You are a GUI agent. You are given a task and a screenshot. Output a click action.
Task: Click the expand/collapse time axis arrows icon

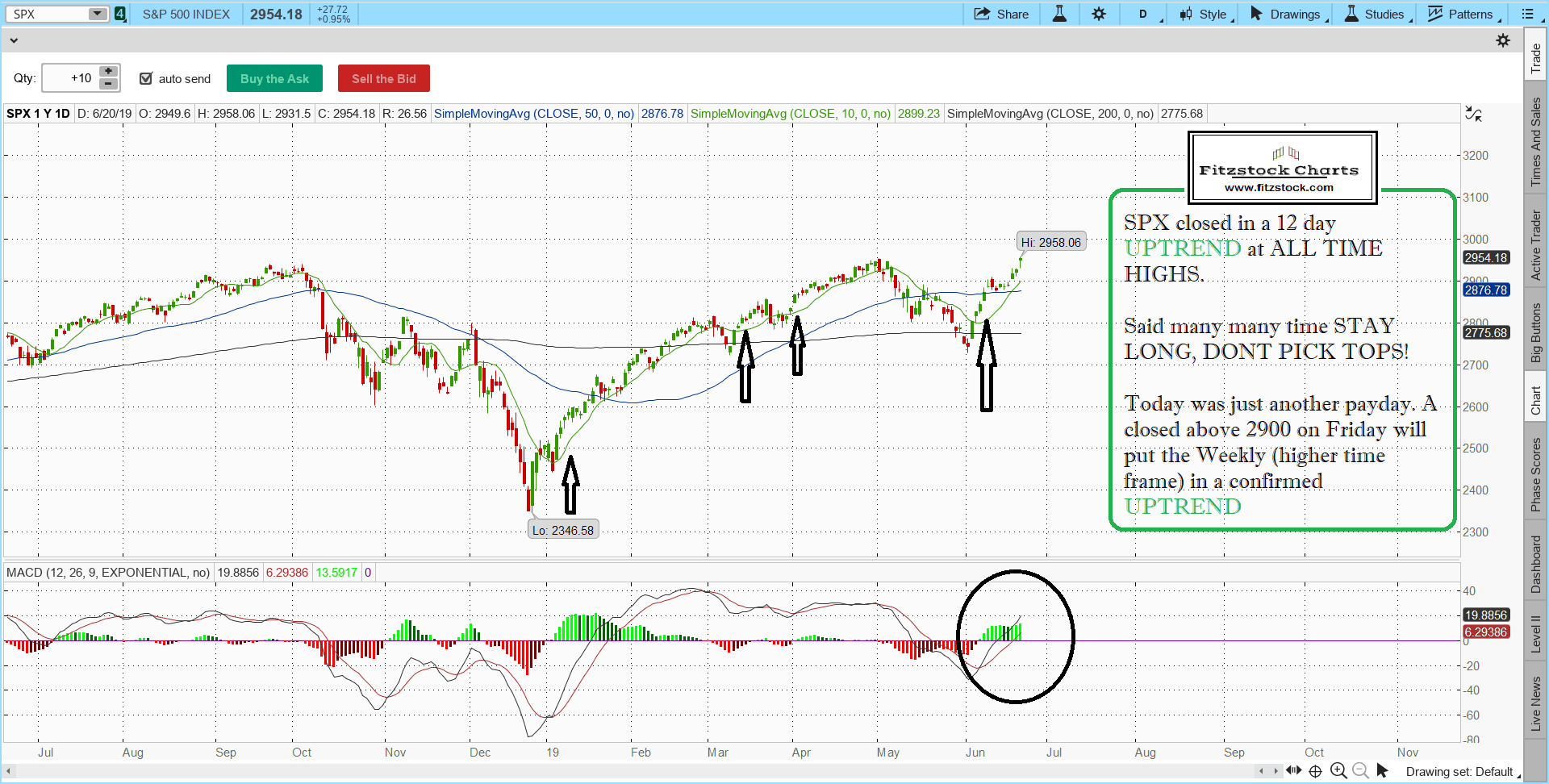(x=1293, y=771)
